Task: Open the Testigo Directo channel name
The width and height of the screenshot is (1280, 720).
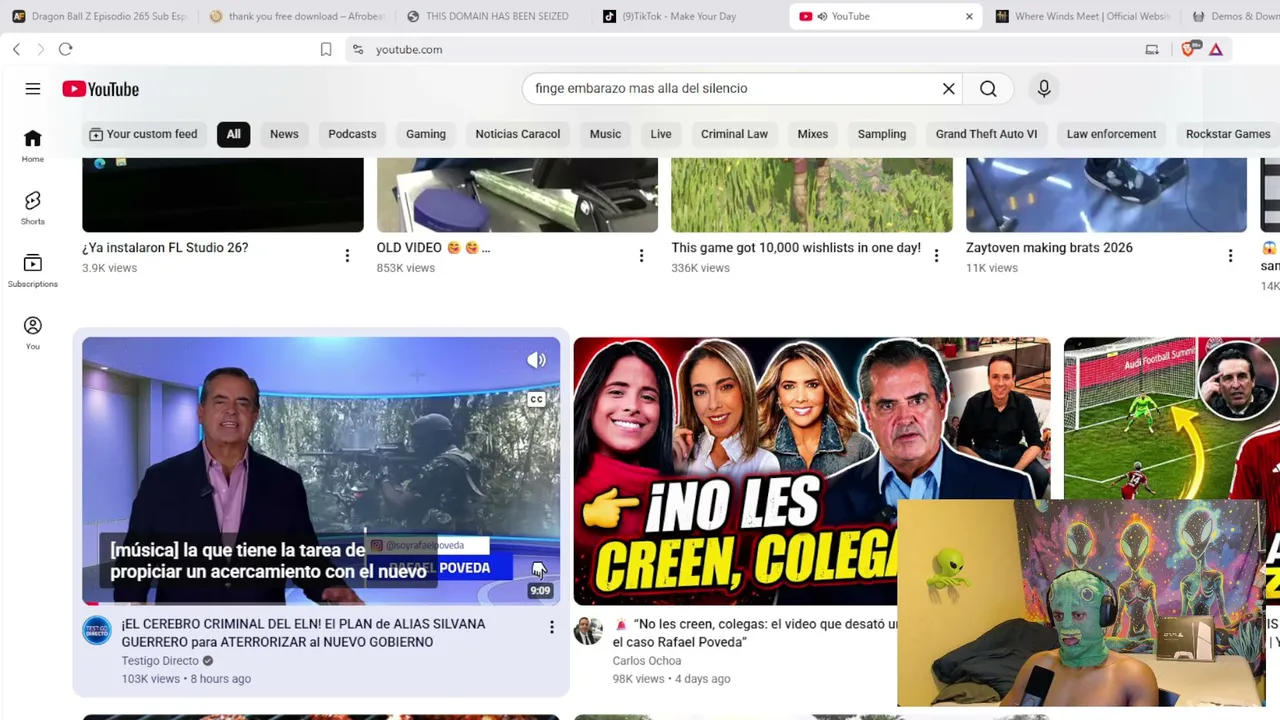Action: [x=160, y=661]
